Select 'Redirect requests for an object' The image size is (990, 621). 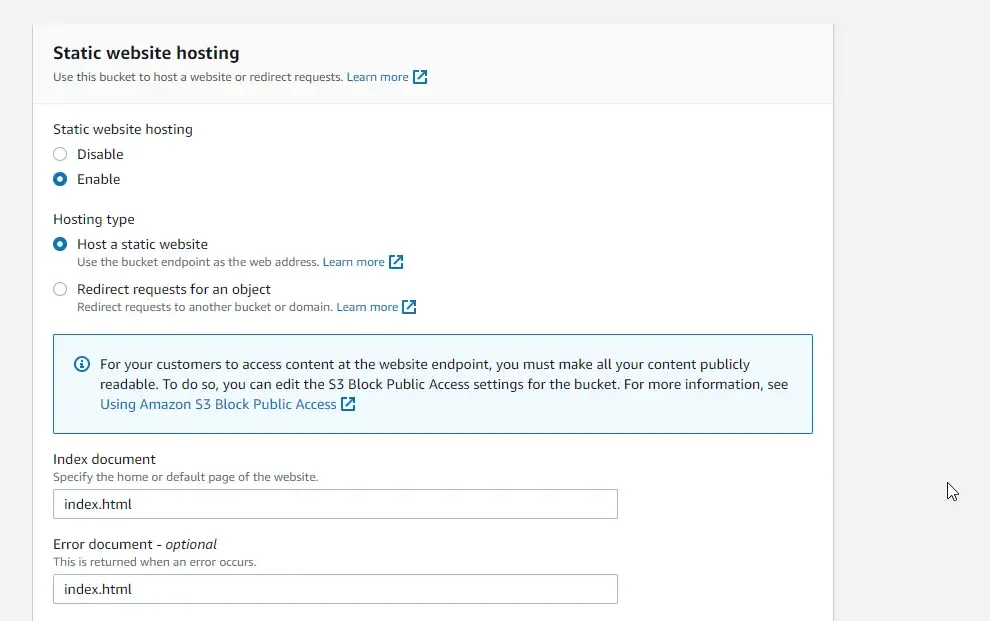click(59, 289)
